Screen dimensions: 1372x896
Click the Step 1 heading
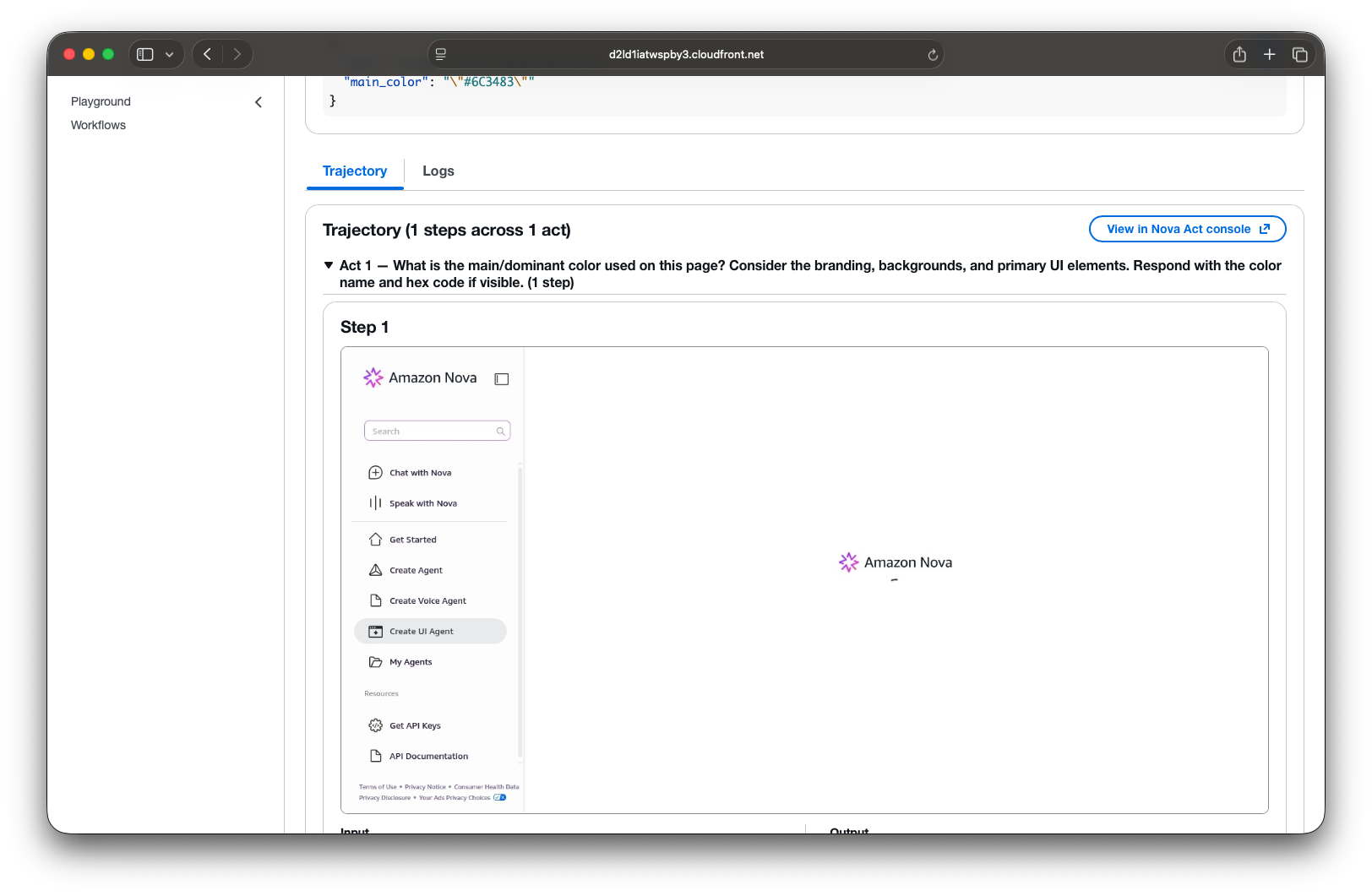tap(364, 327)
